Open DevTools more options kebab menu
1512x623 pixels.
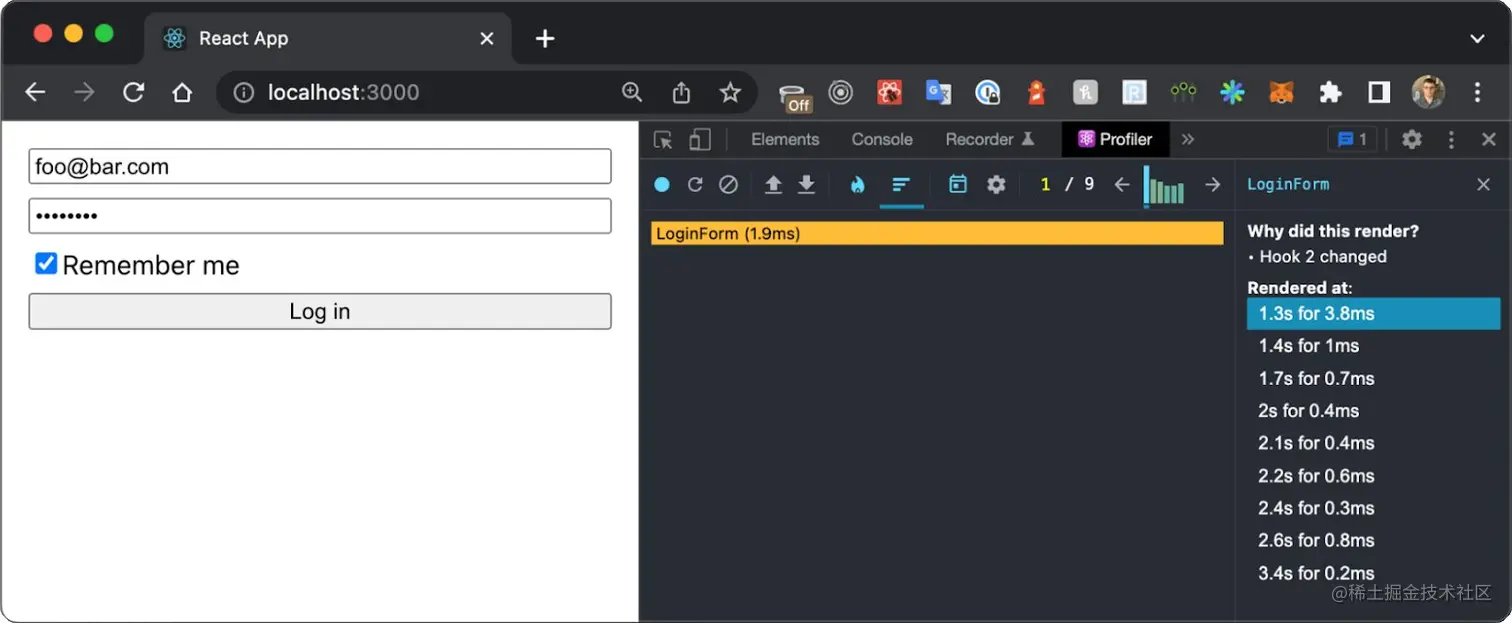tap(1451, 140)
